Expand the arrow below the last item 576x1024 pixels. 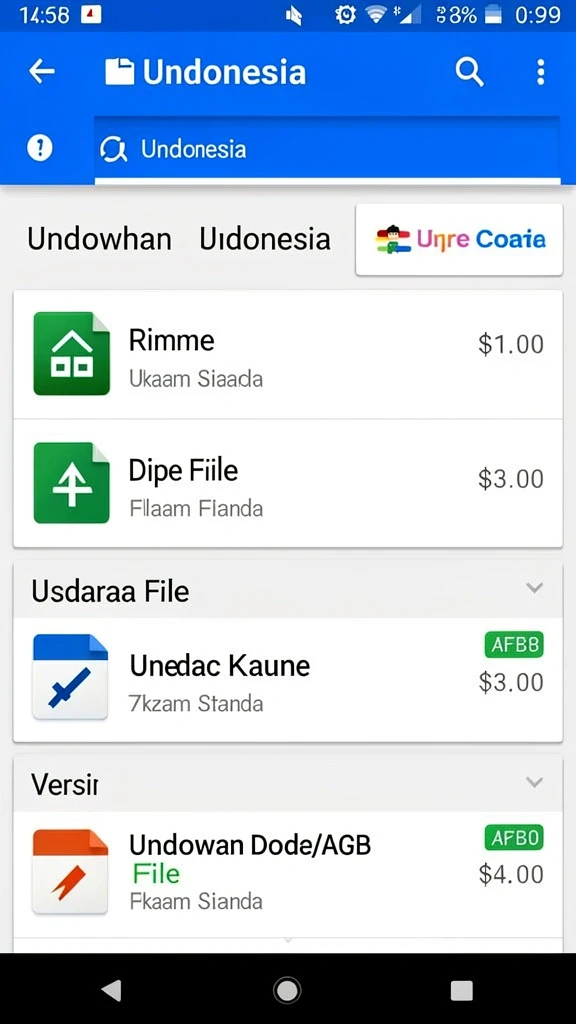[288, 941]
